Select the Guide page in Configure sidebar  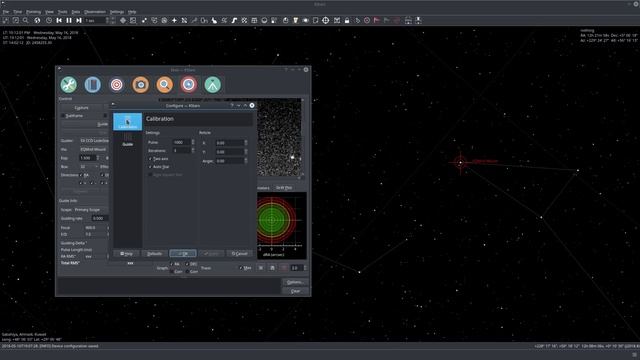[128, 140]
